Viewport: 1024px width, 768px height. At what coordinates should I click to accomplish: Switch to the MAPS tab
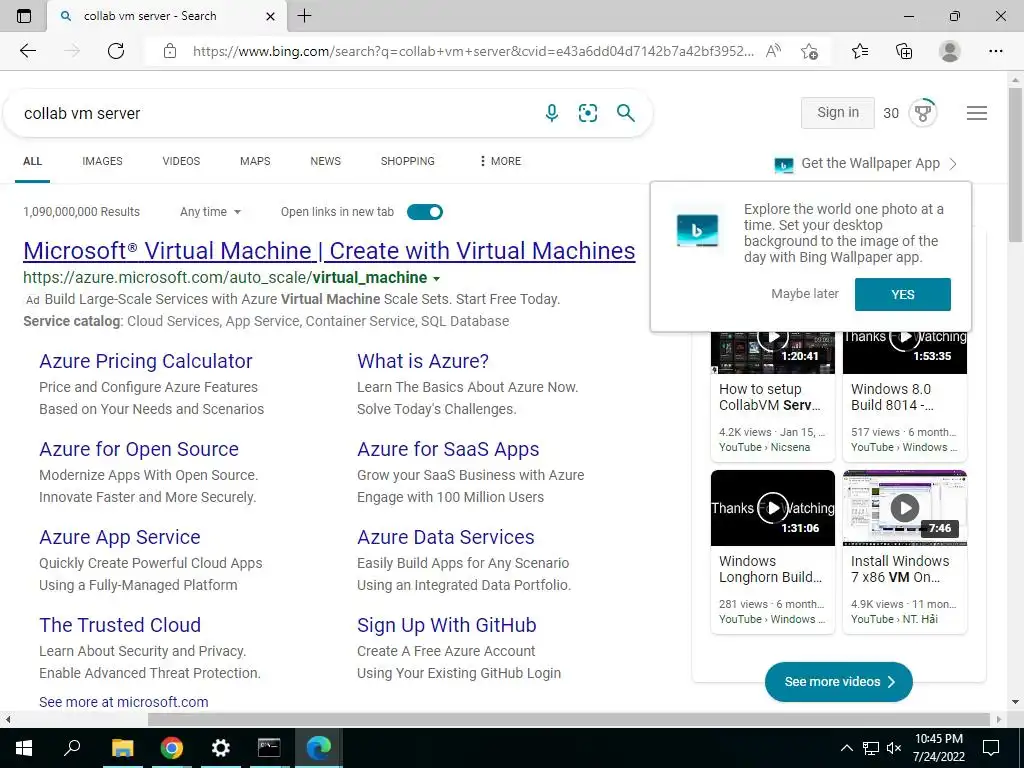255,161
